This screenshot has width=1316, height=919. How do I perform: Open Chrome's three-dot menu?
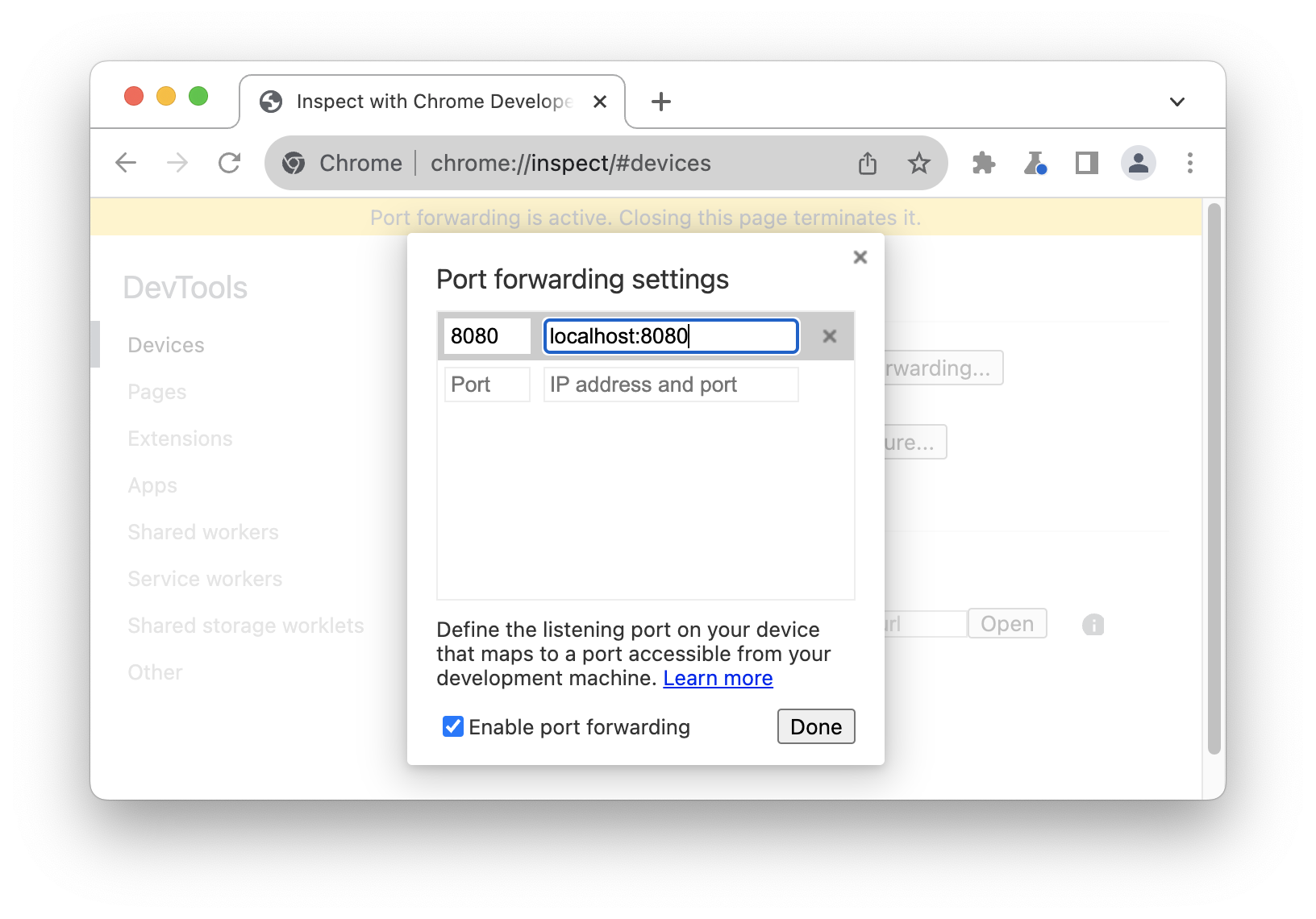pyautogui.click(x=1189, y=163)
